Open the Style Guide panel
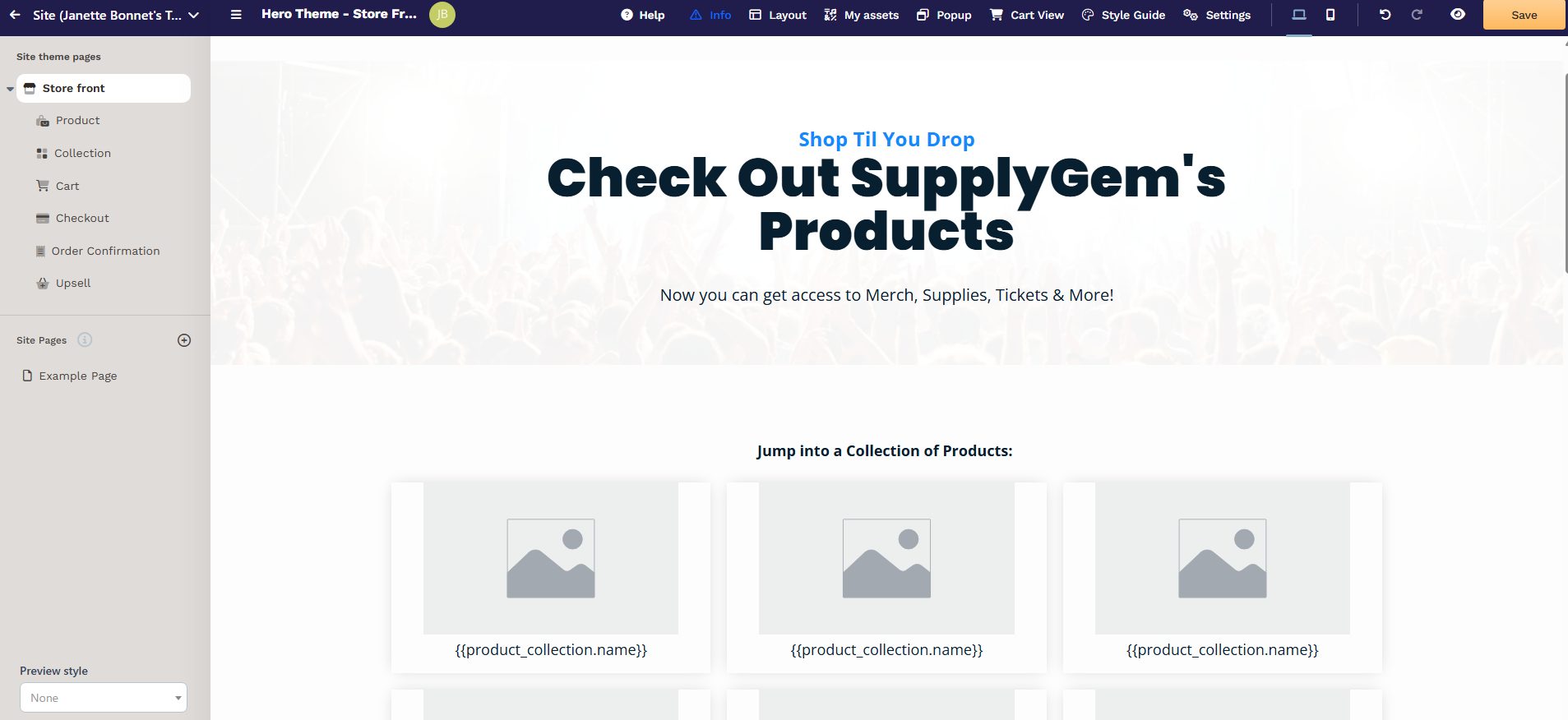 [x=1123, y=15]
